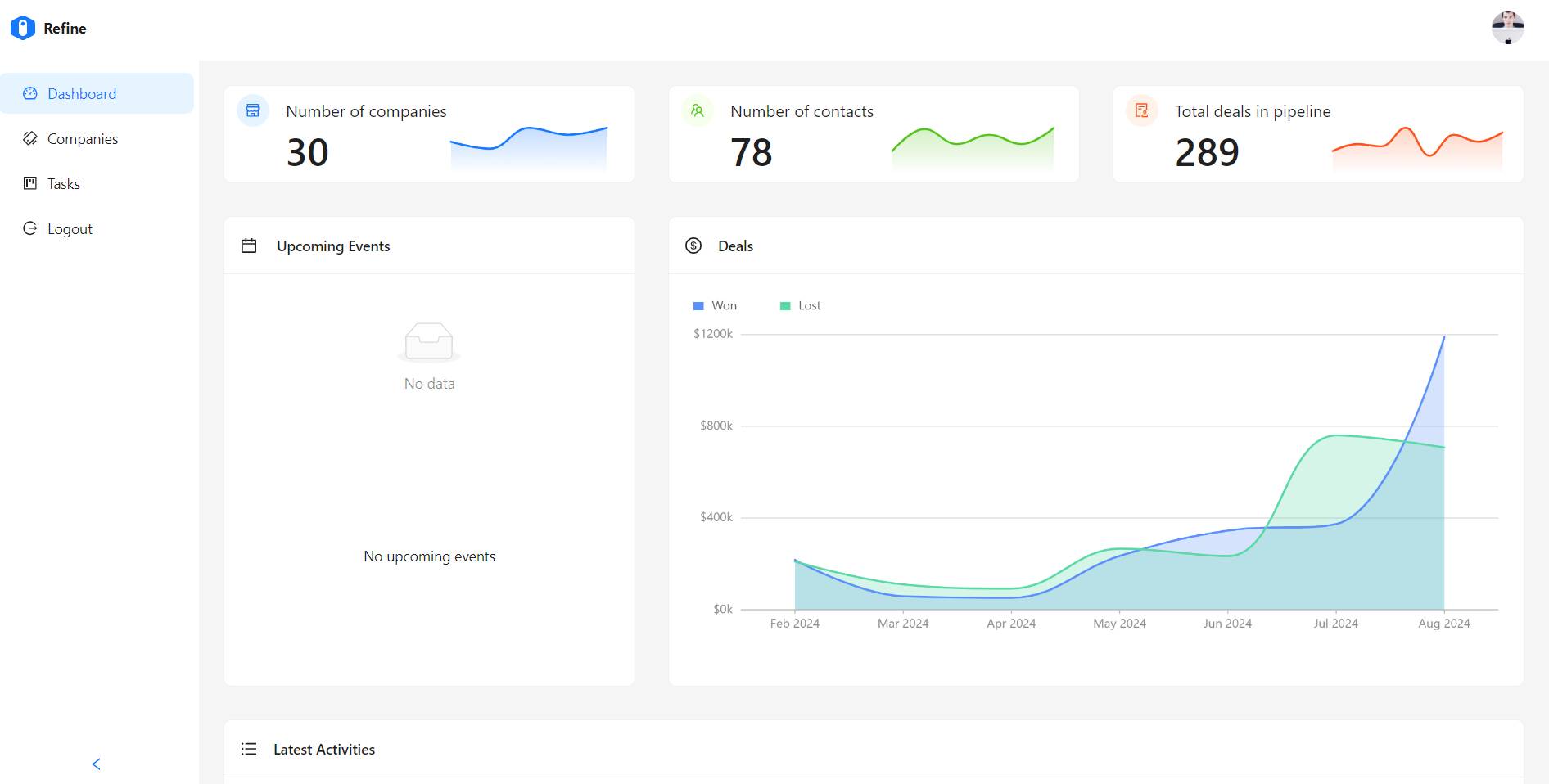The width and height of the screenshot is (1549, 784).
Task: Click the Deals dollar-circle icon
Action: 693,246
